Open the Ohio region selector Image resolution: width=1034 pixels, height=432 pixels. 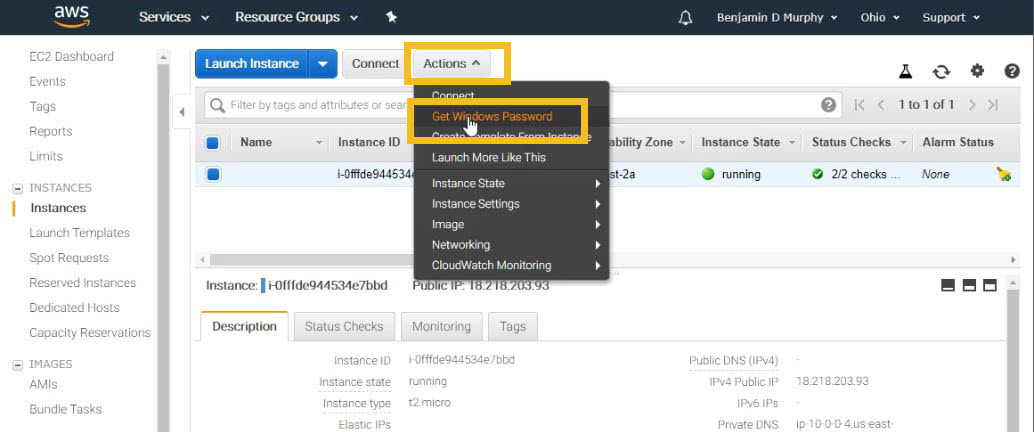[879, 17]
